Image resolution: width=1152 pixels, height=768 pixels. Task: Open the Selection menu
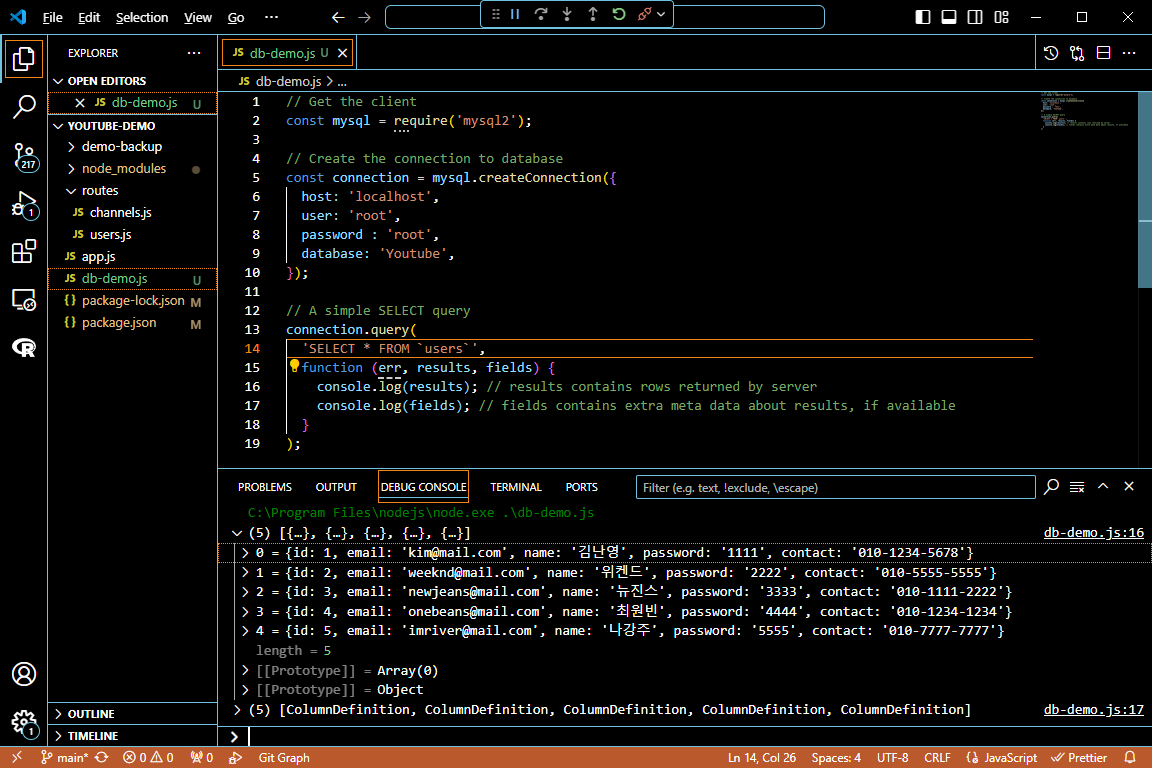click(x=142, y=17)
